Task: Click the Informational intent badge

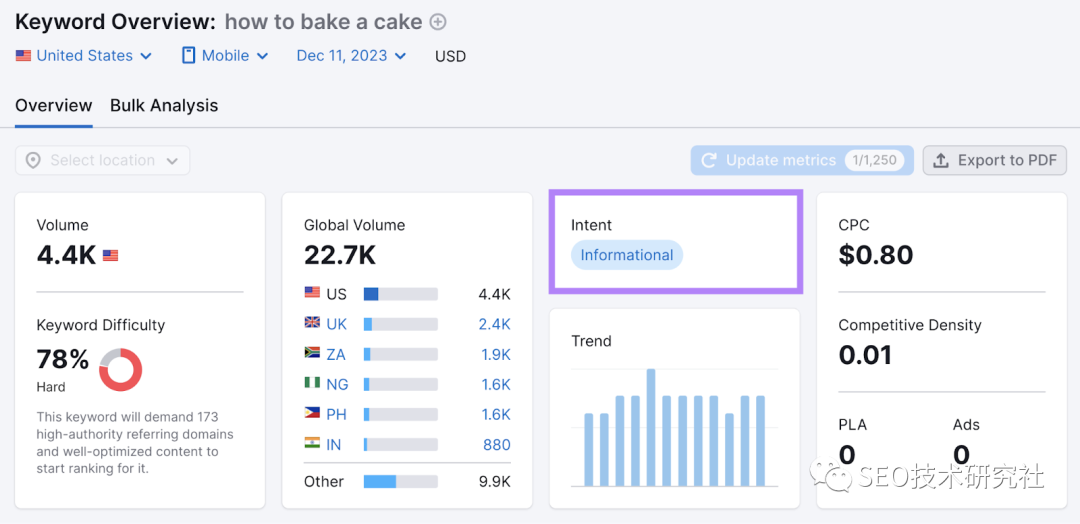Action: (x=627, y=255)
